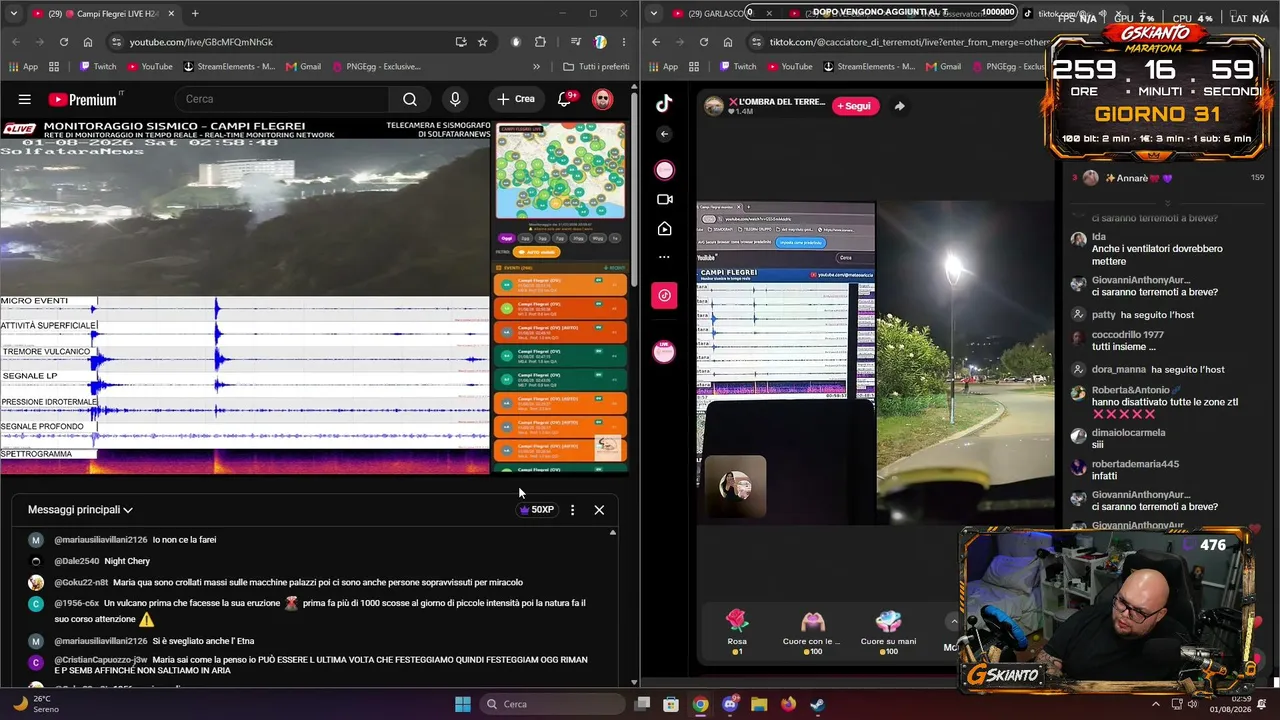Open the Windows Start menu
The height and width of the screenshot is (720, 1280).
click(463, 704)
